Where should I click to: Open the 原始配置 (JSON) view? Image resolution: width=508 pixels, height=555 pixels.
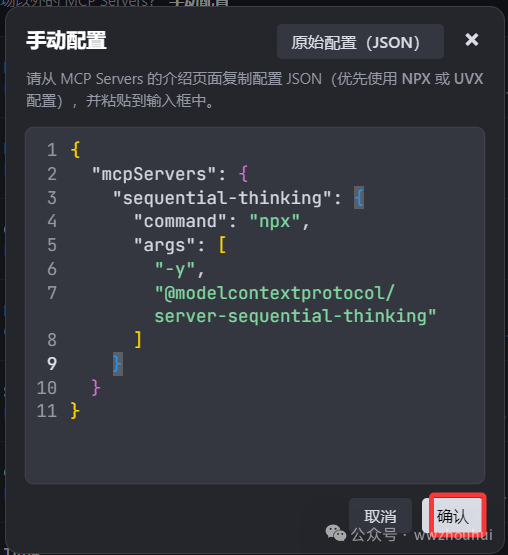pyautogui.click(x=360, y=42)
